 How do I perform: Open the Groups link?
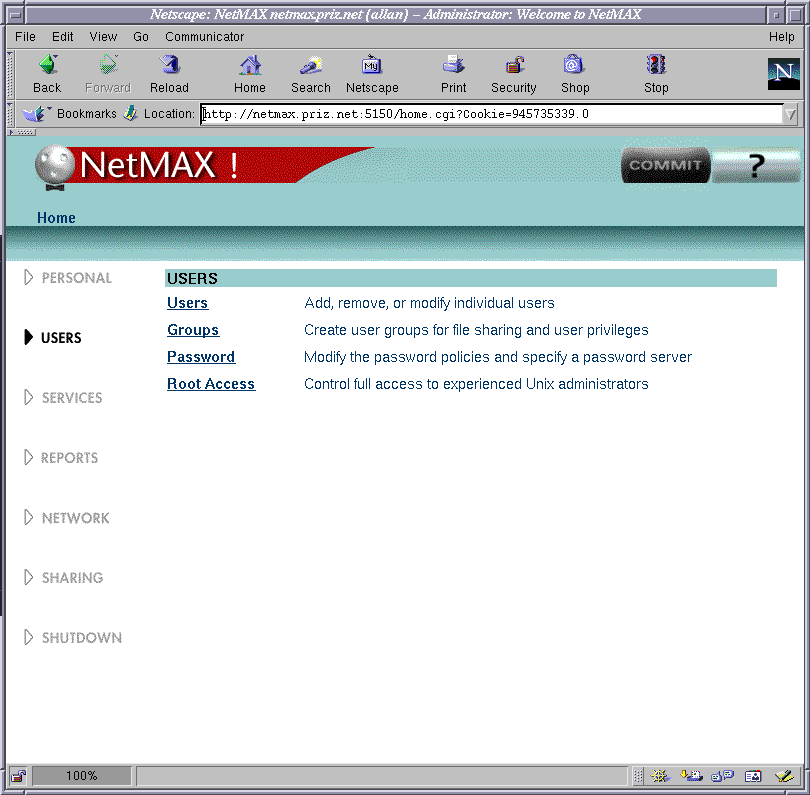click(x=193, y=330)
